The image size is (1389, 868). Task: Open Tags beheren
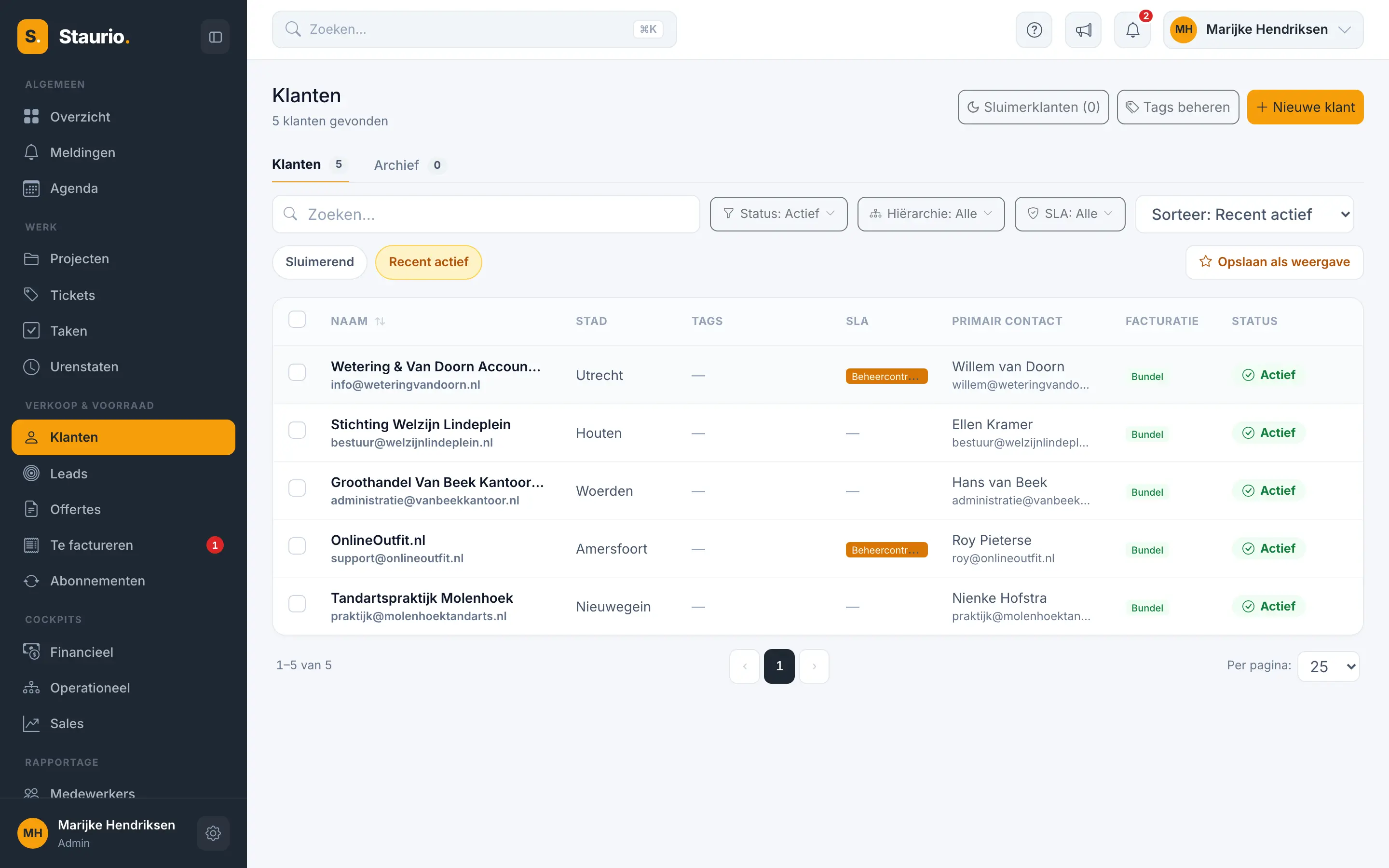point(1178,108)
